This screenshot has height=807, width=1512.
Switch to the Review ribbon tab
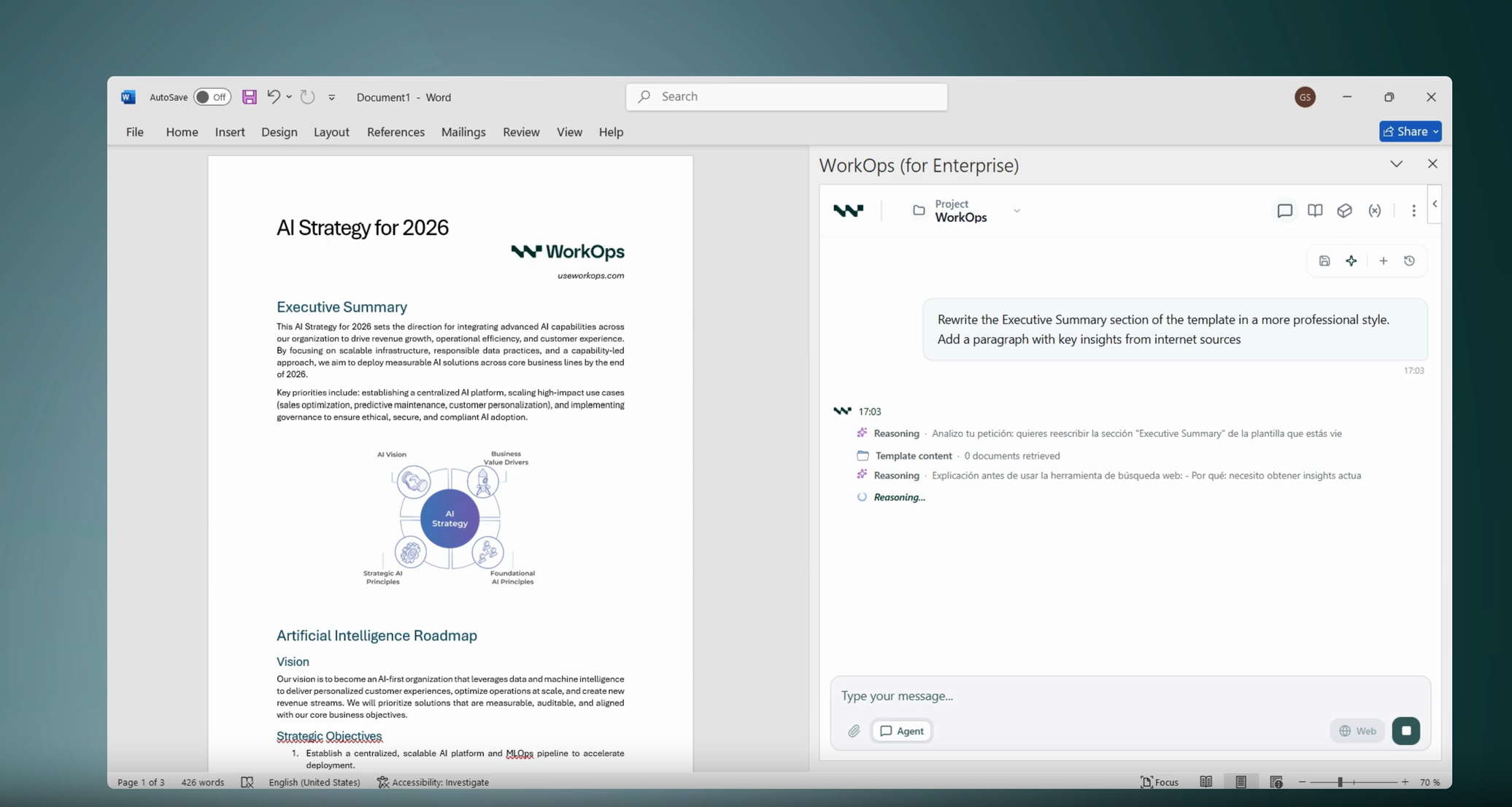521,132
